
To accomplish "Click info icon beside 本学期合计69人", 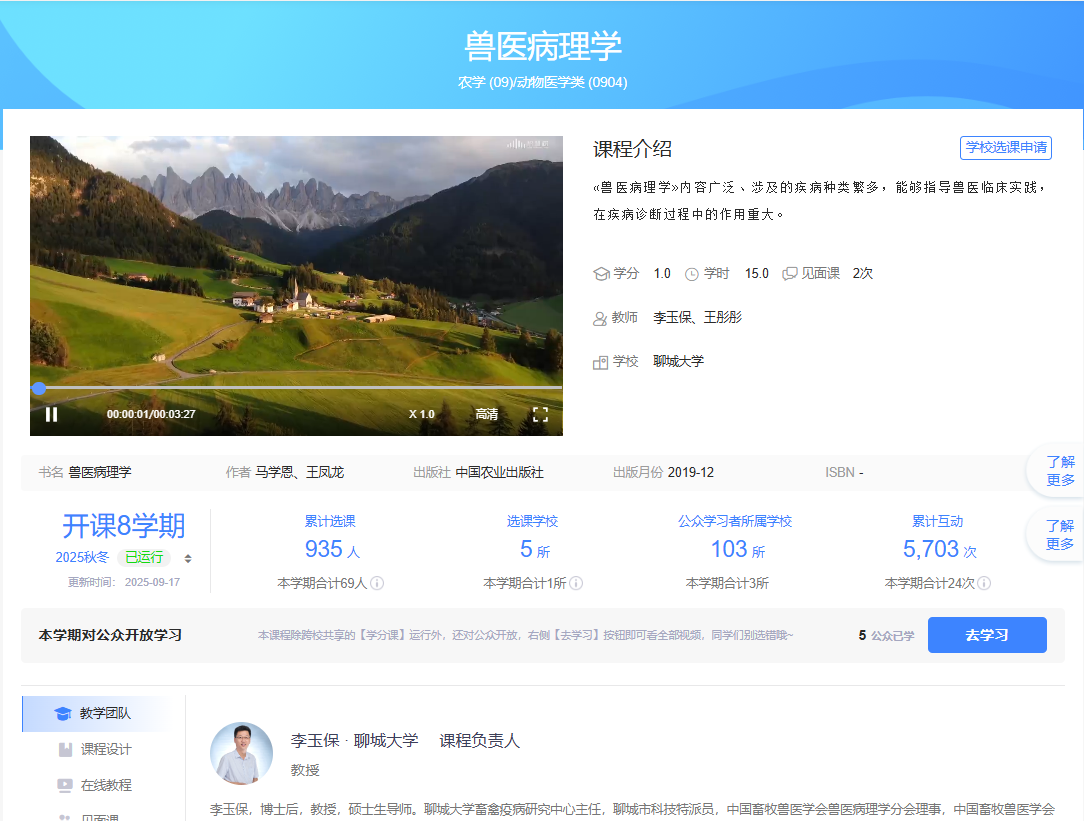I will click(377, 583).
